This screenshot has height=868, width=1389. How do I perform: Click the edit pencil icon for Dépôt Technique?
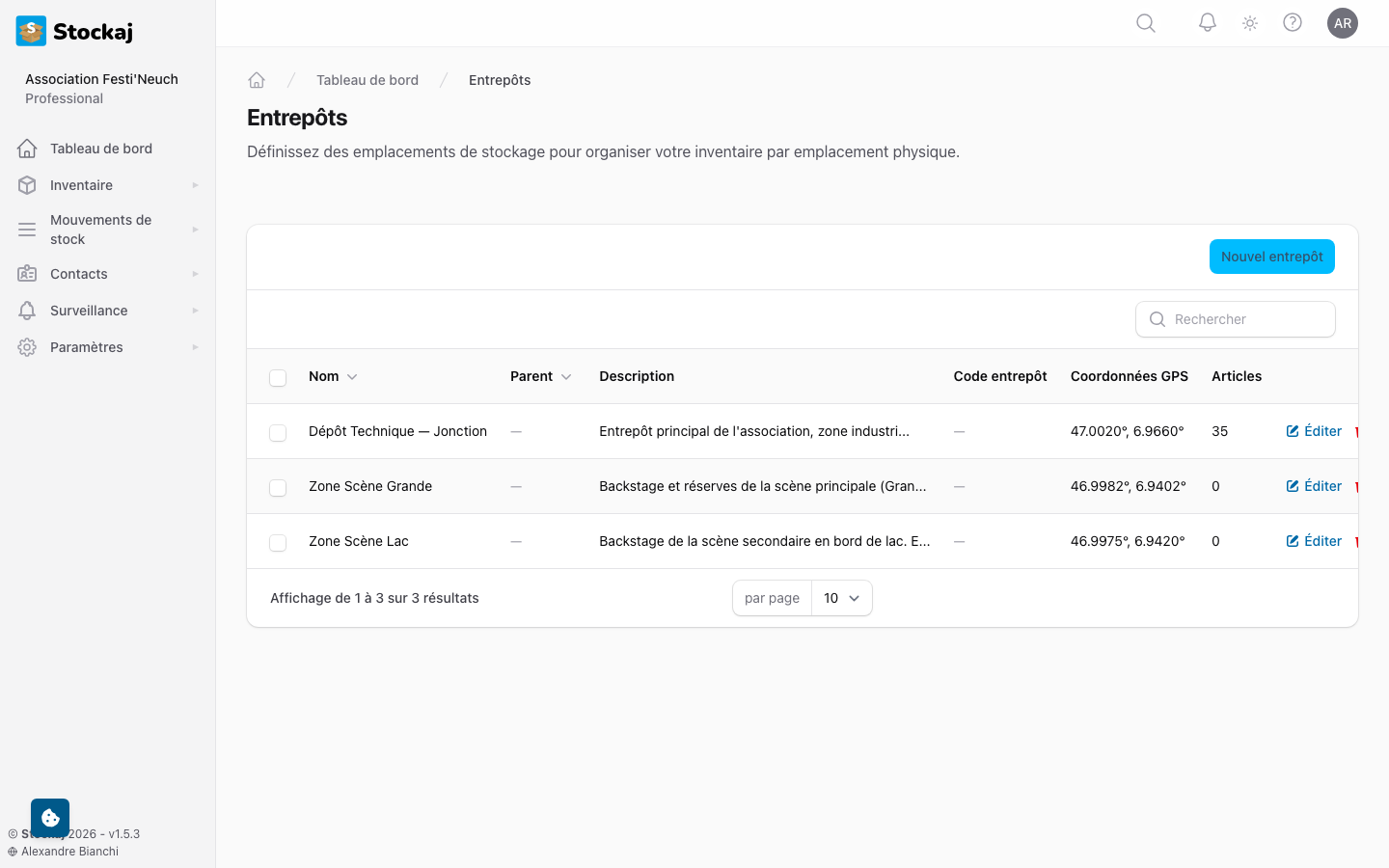point(1293,431)
